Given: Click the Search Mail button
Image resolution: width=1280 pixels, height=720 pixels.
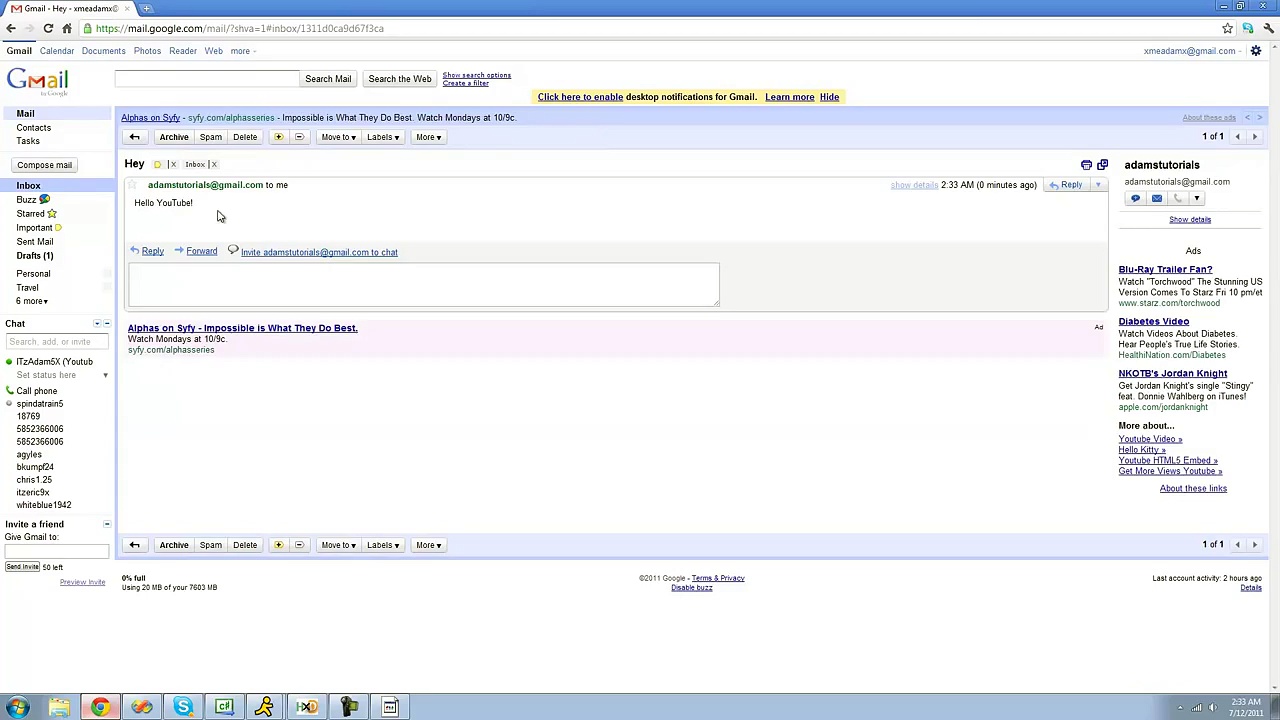Looking at the screenshot, I should (328, 79).
